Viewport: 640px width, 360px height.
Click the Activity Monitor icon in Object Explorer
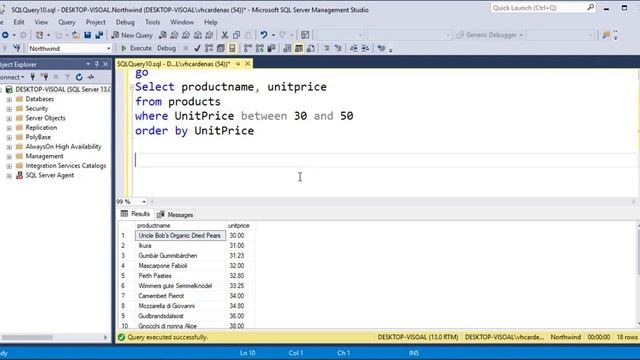(x=91, y=77)
